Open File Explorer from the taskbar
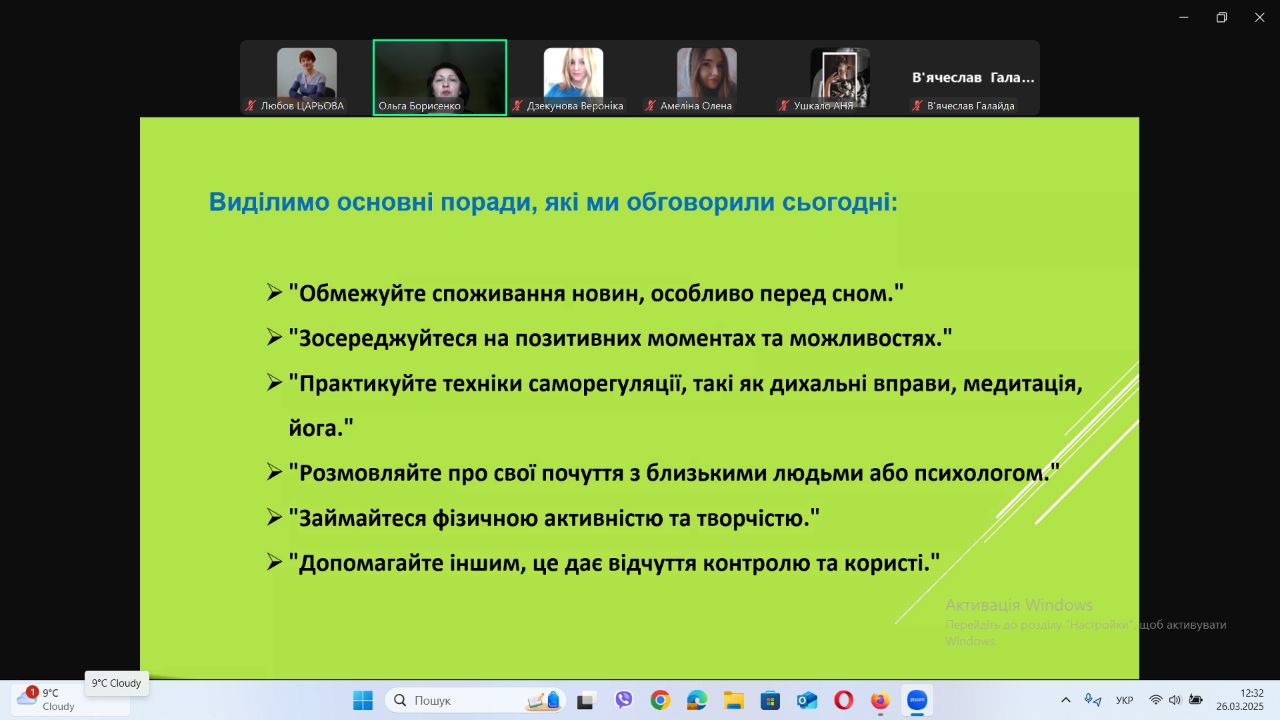The height and width of the screenshot is (720, 1280). tap(733, 700)
